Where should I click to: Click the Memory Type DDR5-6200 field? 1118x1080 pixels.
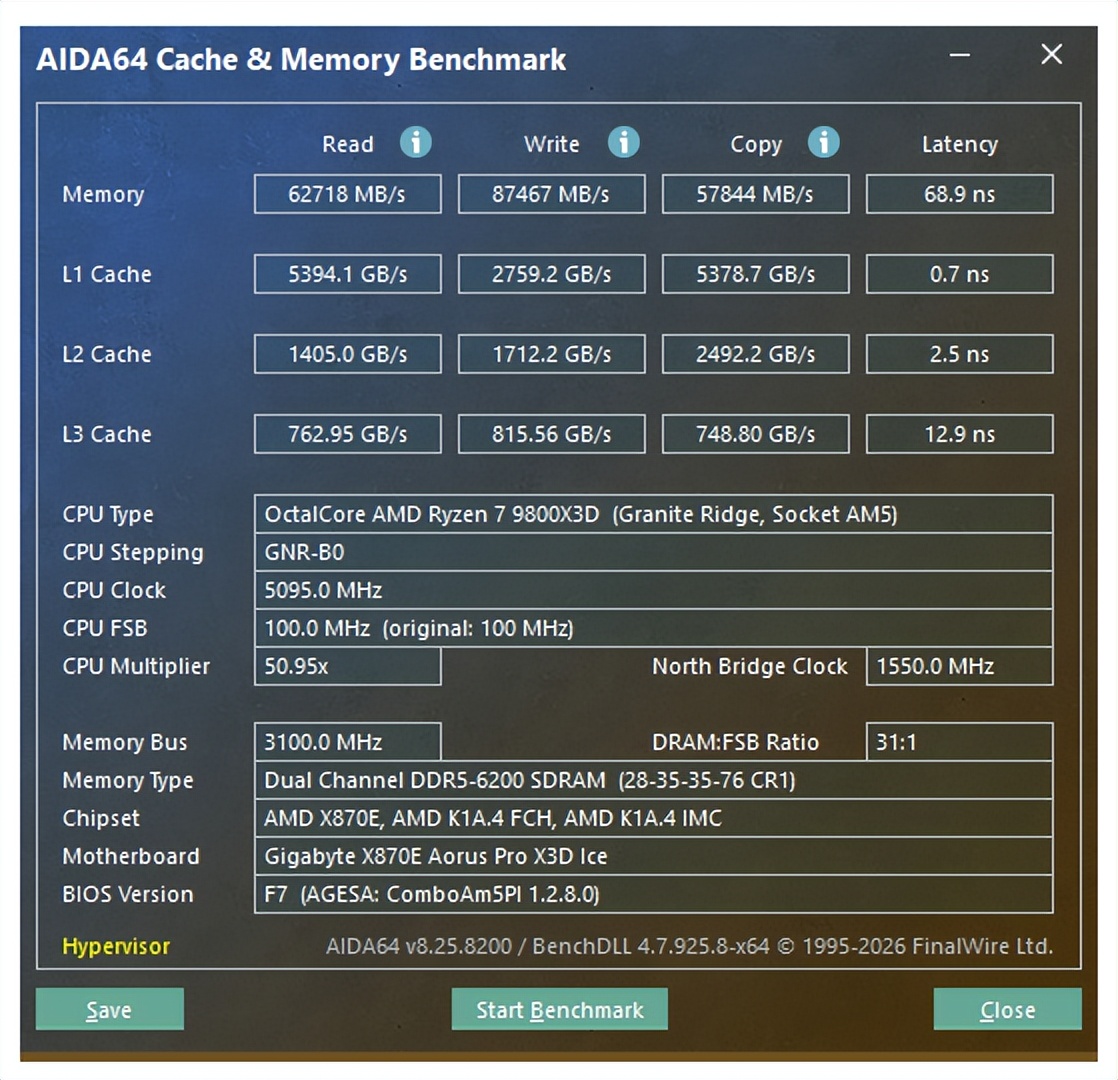[653, 780]
